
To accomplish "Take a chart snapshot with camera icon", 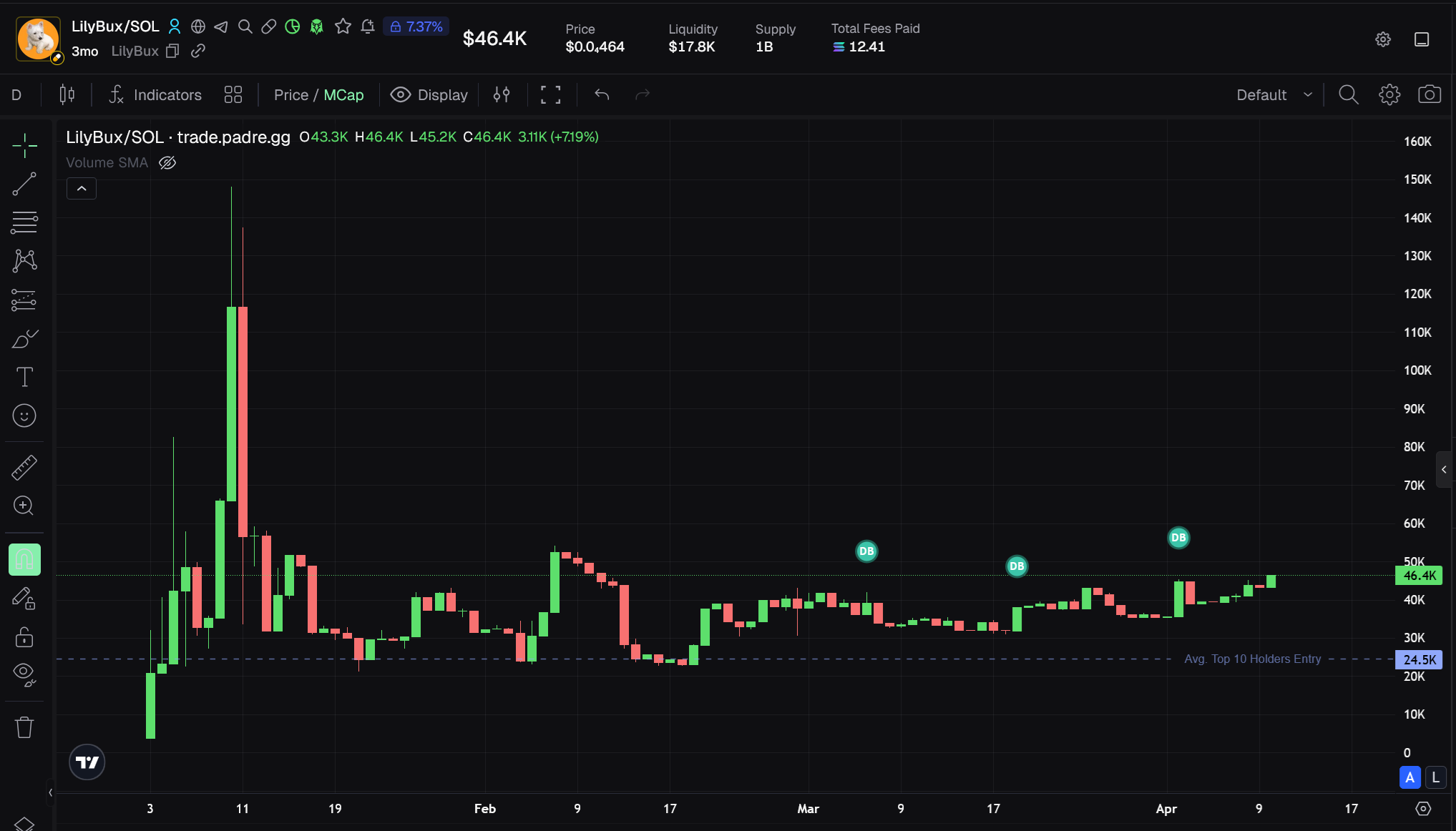I will (x=1429, y=94).
